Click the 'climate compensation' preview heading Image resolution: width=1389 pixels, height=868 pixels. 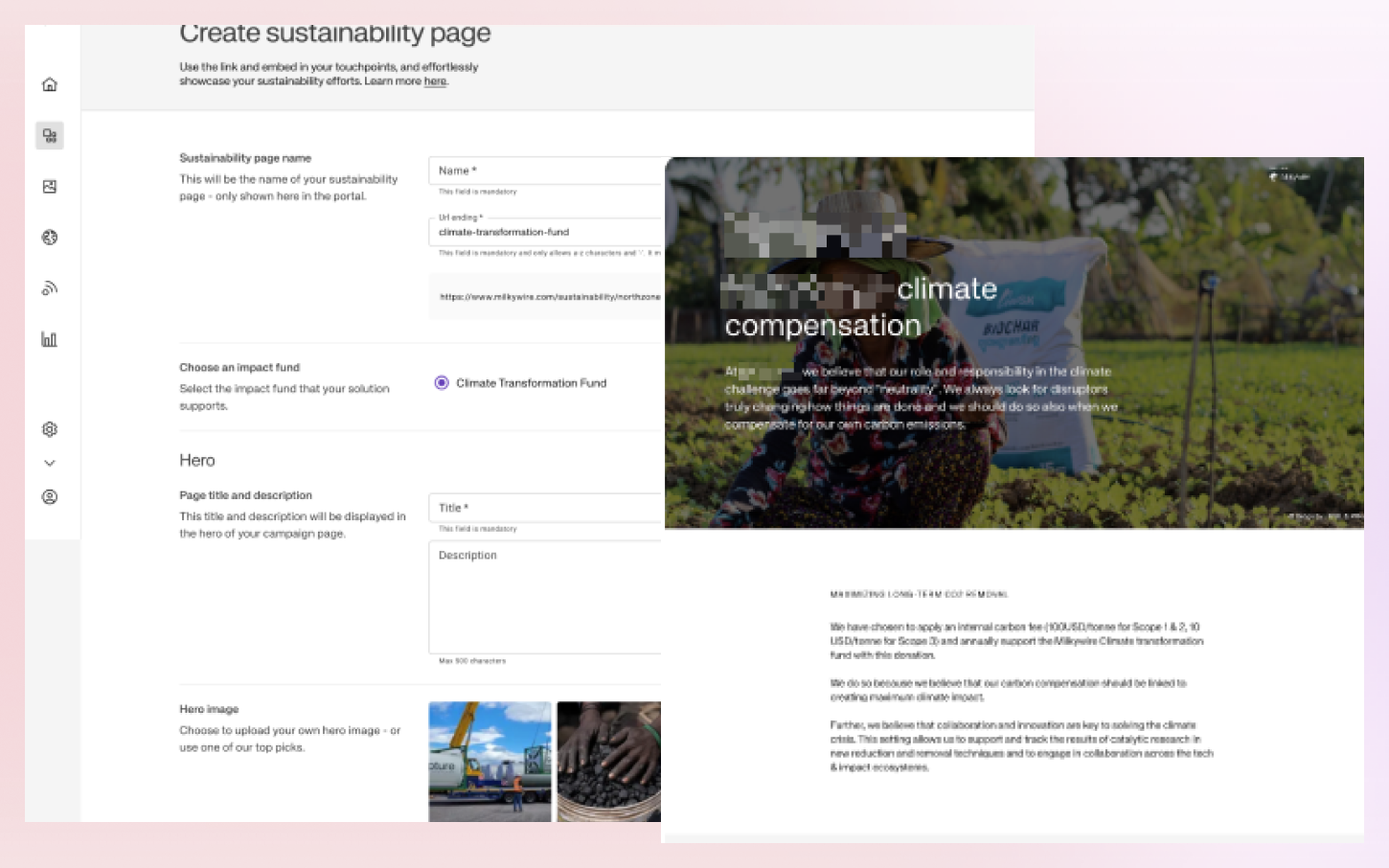(861, 308)
